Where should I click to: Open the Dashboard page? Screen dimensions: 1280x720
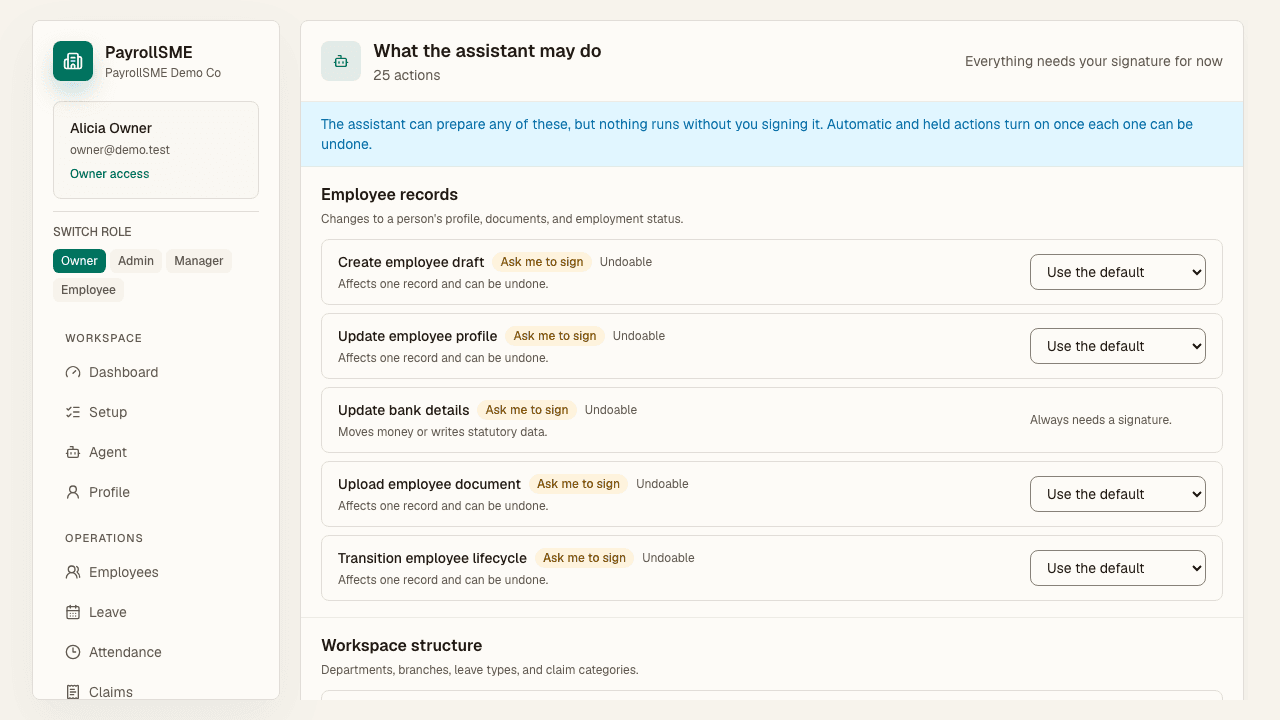pyautogui.click(x=156, y=372)
